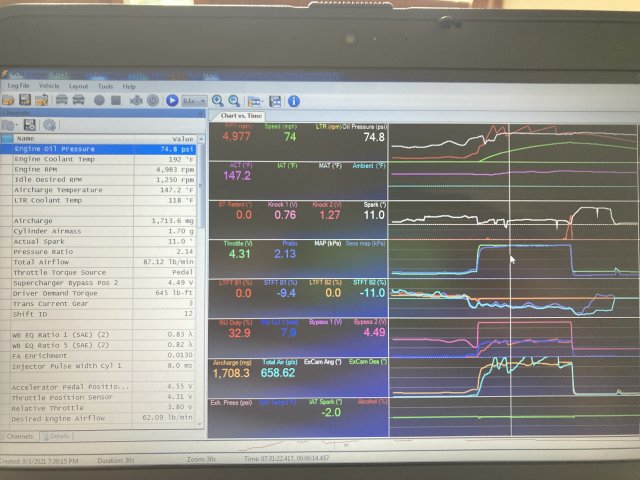
Task: Click the blue info icon in toolbar
Action: pyautogui.click(x=294, y=100)
